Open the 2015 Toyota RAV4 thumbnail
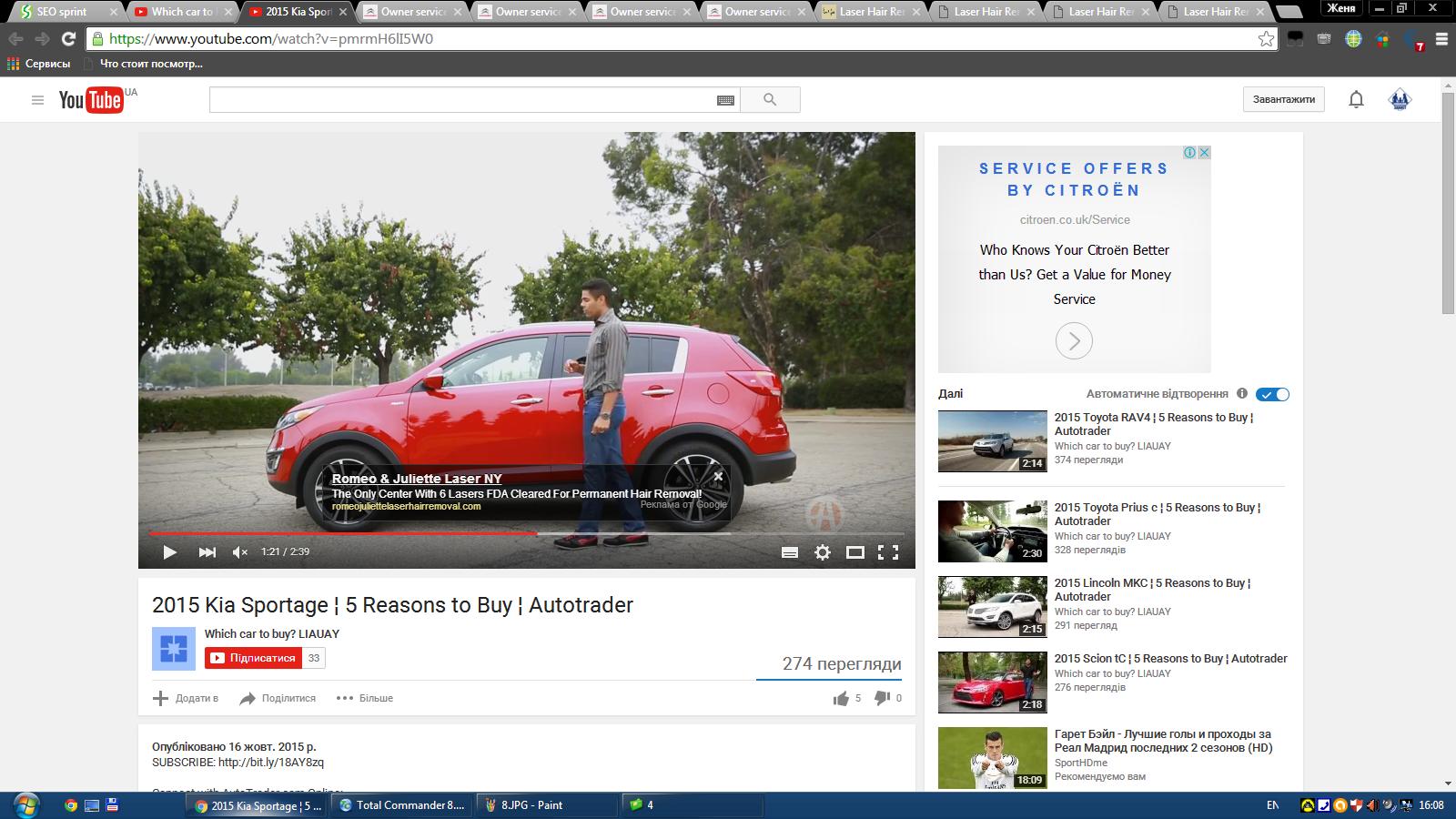The width and height of the screenshot is (1456, 819). [x=993, y=441]
